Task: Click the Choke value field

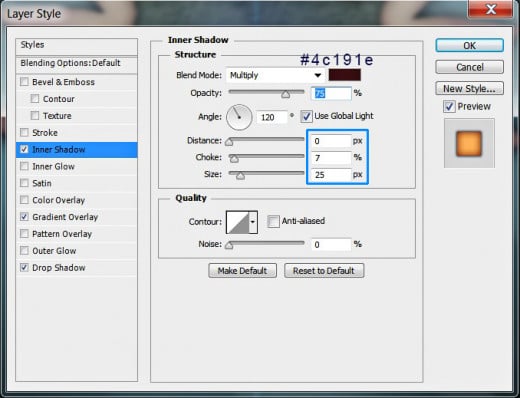Action: tap(331, 158)
